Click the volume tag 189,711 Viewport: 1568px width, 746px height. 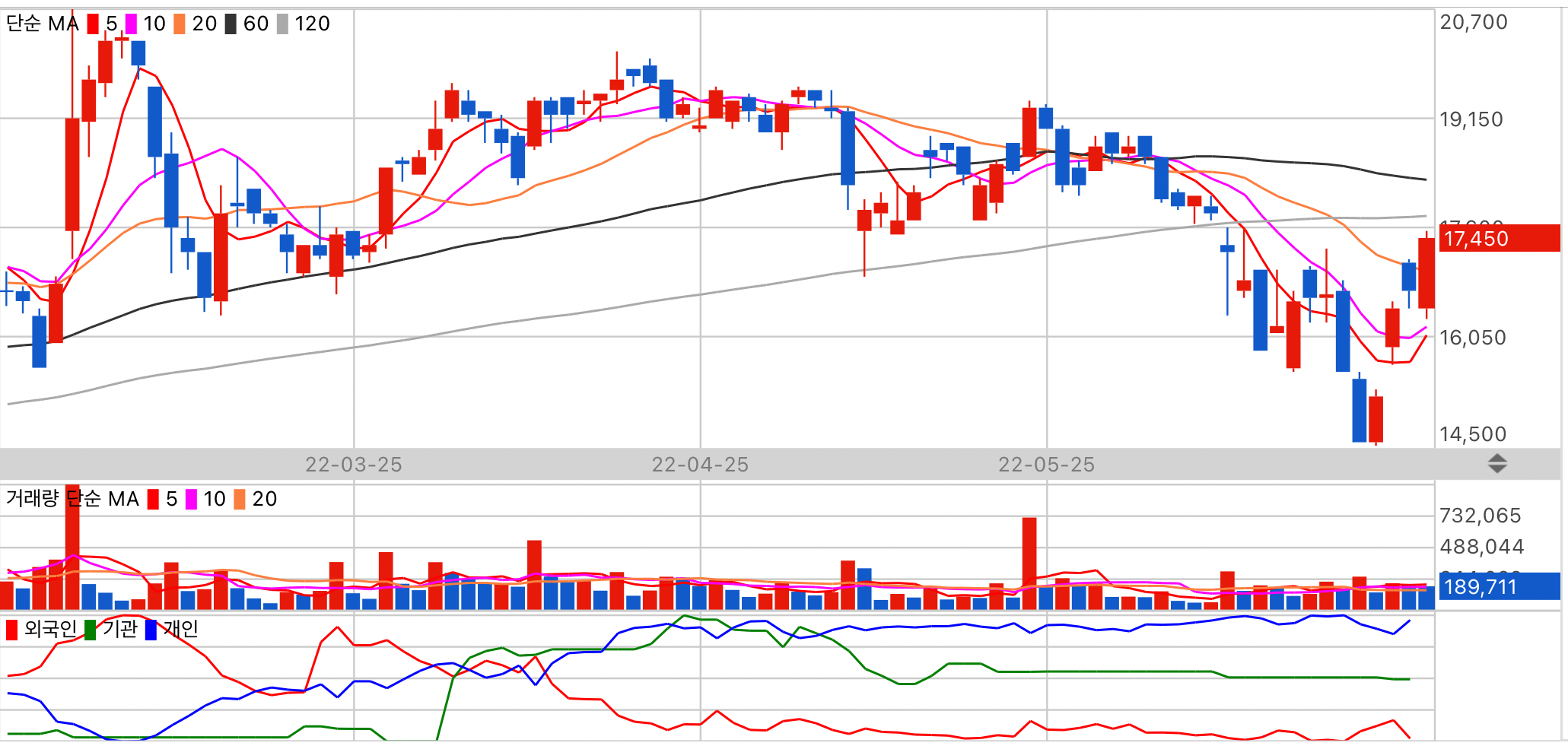coord(1499,586)
